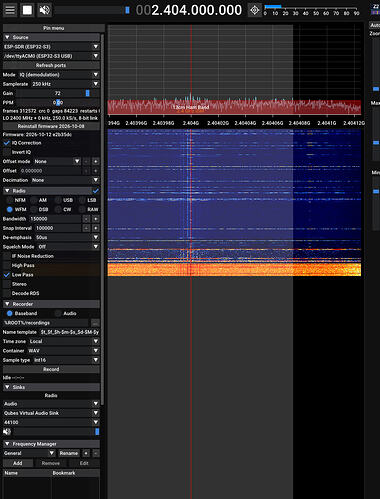Open the Decimation dropdown
The height and width of the screenshot is (499, 380).
click(65, 180)
